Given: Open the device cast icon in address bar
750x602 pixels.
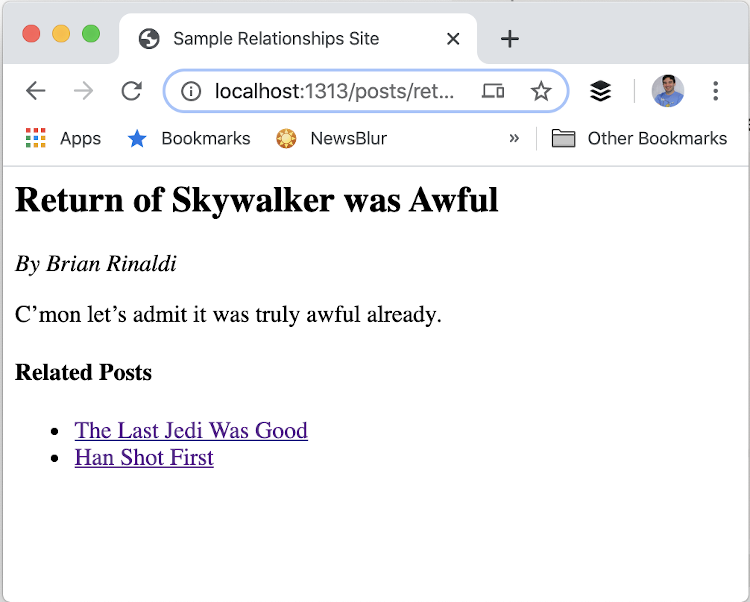Looking at the screenshot, I should click(493, 91).
